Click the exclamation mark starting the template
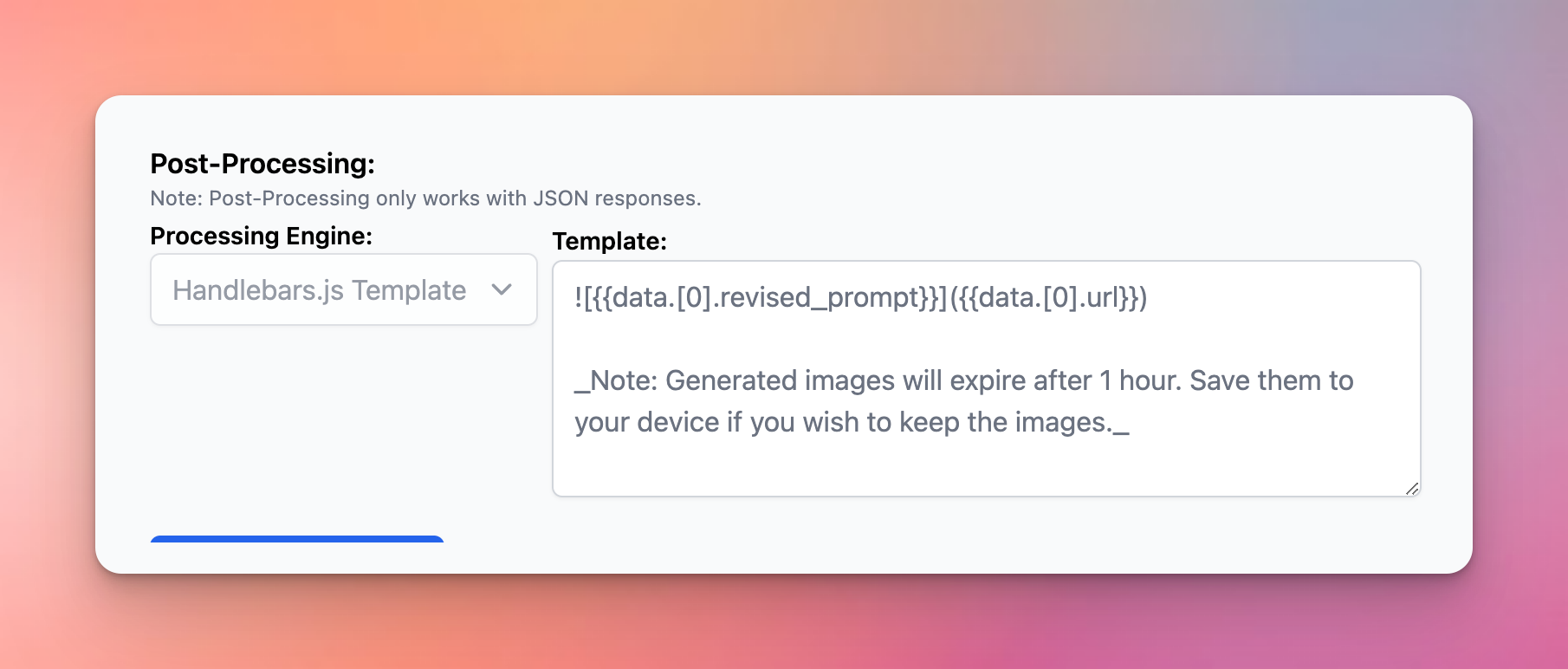 click(x=579, y=297)
